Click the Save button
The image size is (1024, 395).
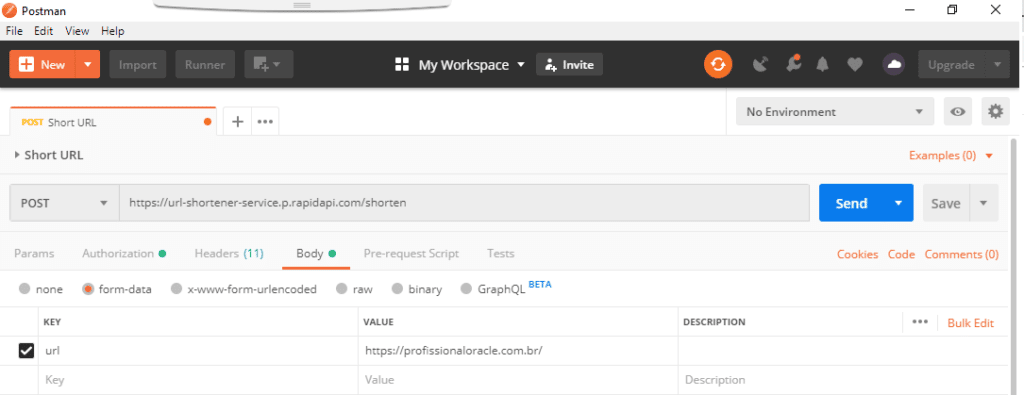[x=946, y=203]
